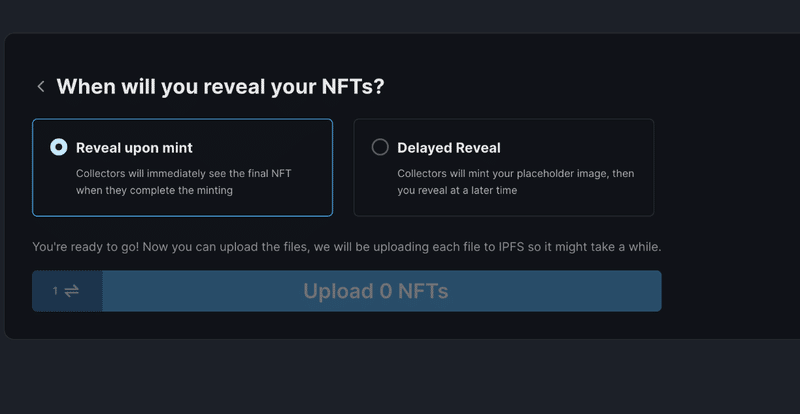Screen dimensions: 800x414
Task: Click the 'When will you reveal your NFTs?' heading
Action: 220,87
